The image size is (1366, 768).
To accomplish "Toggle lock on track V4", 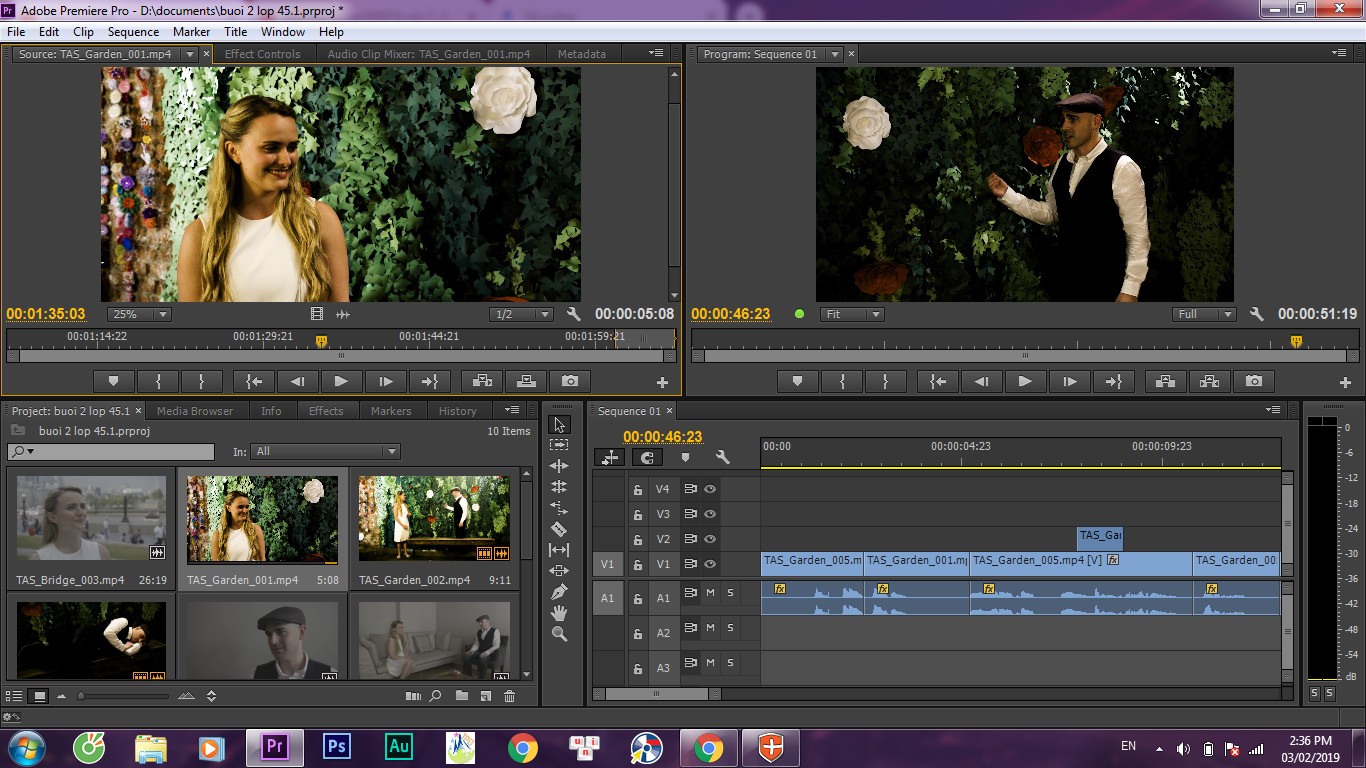I will tap(637, 490).
